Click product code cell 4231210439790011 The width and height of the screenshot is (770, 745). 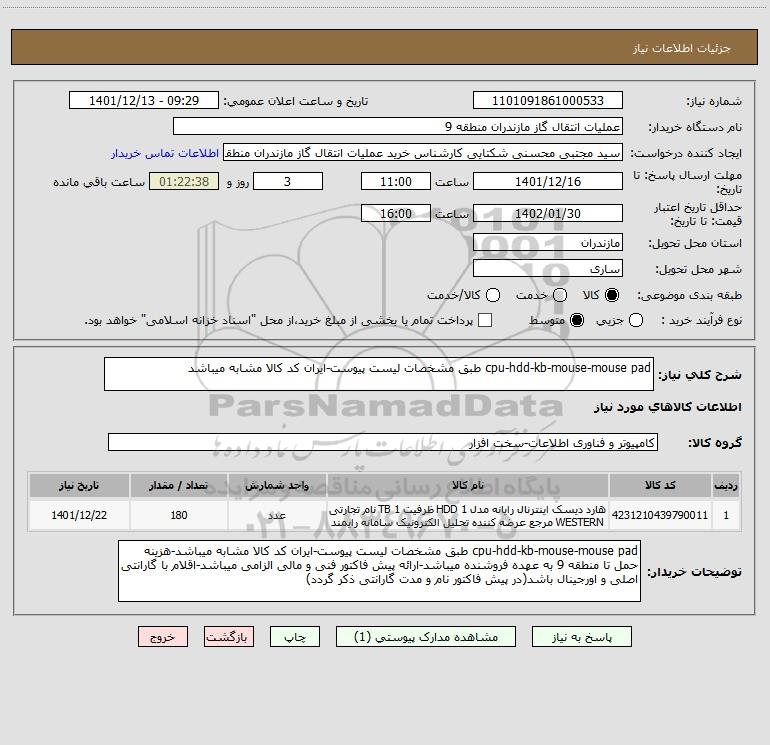(660, 515)
